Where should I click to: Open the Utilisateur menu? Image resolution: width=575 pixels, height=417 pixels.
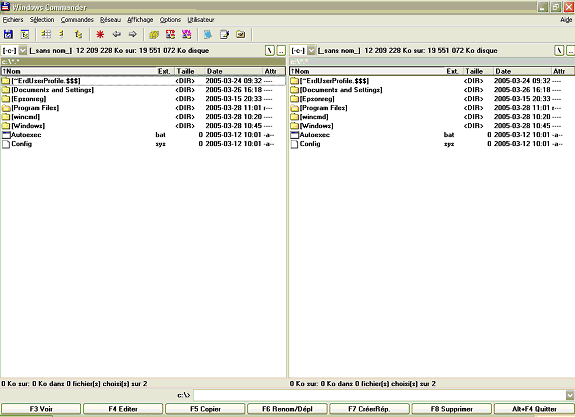click(201, 20)
